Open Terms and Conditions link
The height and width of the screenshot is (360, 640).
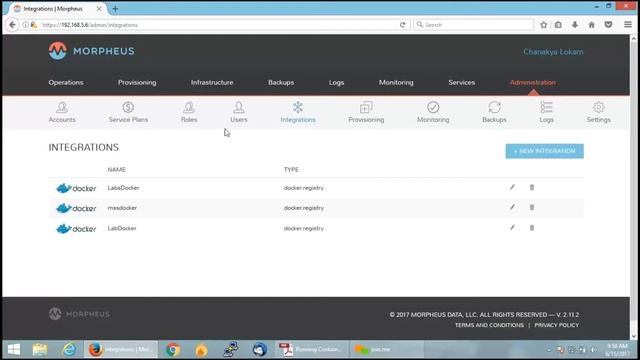coord(489,325)
